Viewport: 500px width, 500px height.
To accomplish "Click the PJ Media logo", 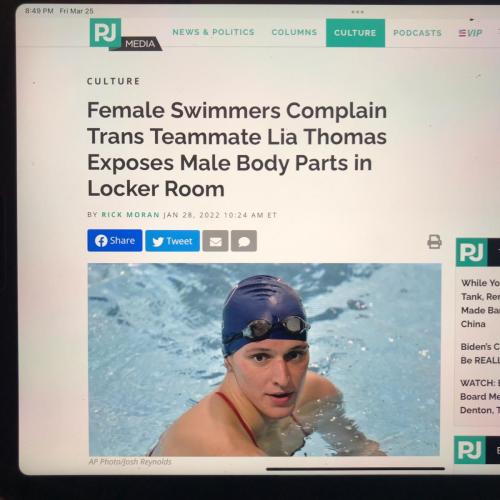I will 125,34.
